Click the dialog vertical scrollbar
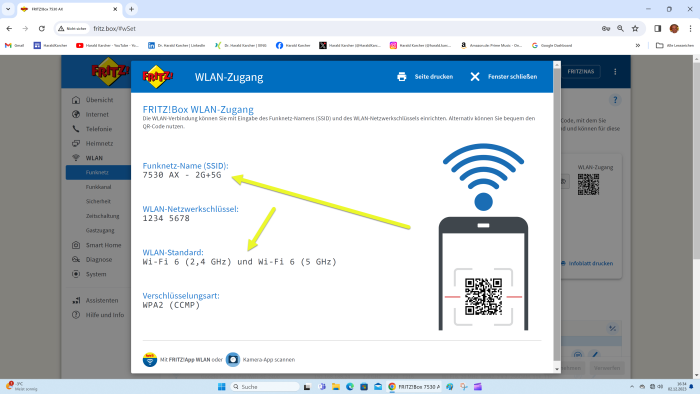The image size is (700, 394). [557, 217]
